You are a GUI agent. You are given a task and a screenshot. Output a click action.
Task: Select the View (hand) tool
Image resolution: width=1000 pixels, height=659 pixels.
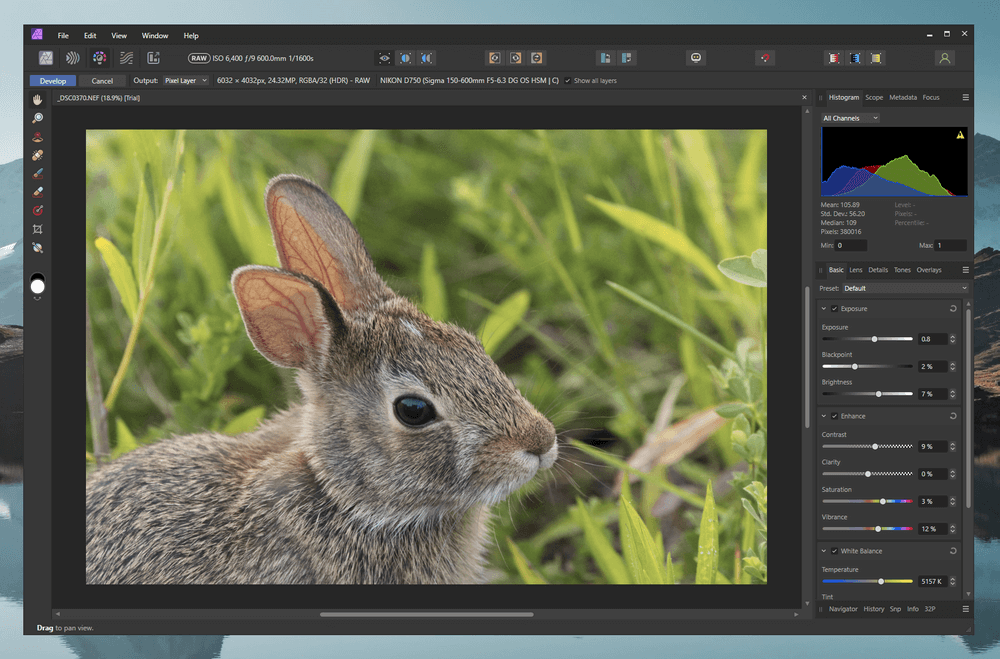(38, 100)
